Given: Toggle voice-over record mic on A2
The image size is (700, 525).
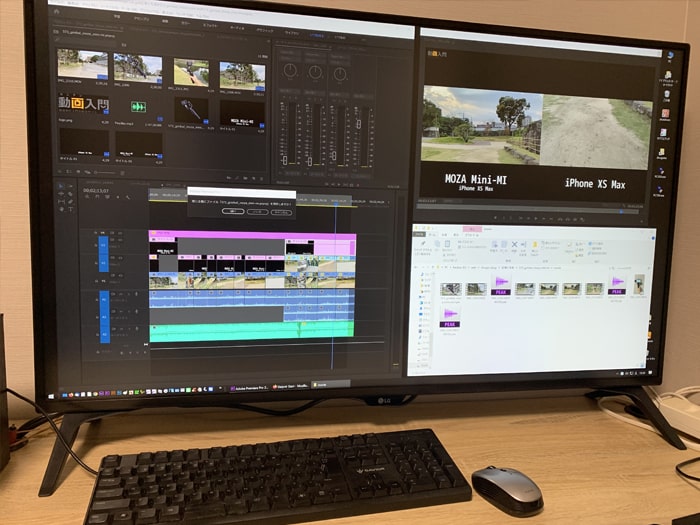Looking at the screenshot, I should 137,312.
